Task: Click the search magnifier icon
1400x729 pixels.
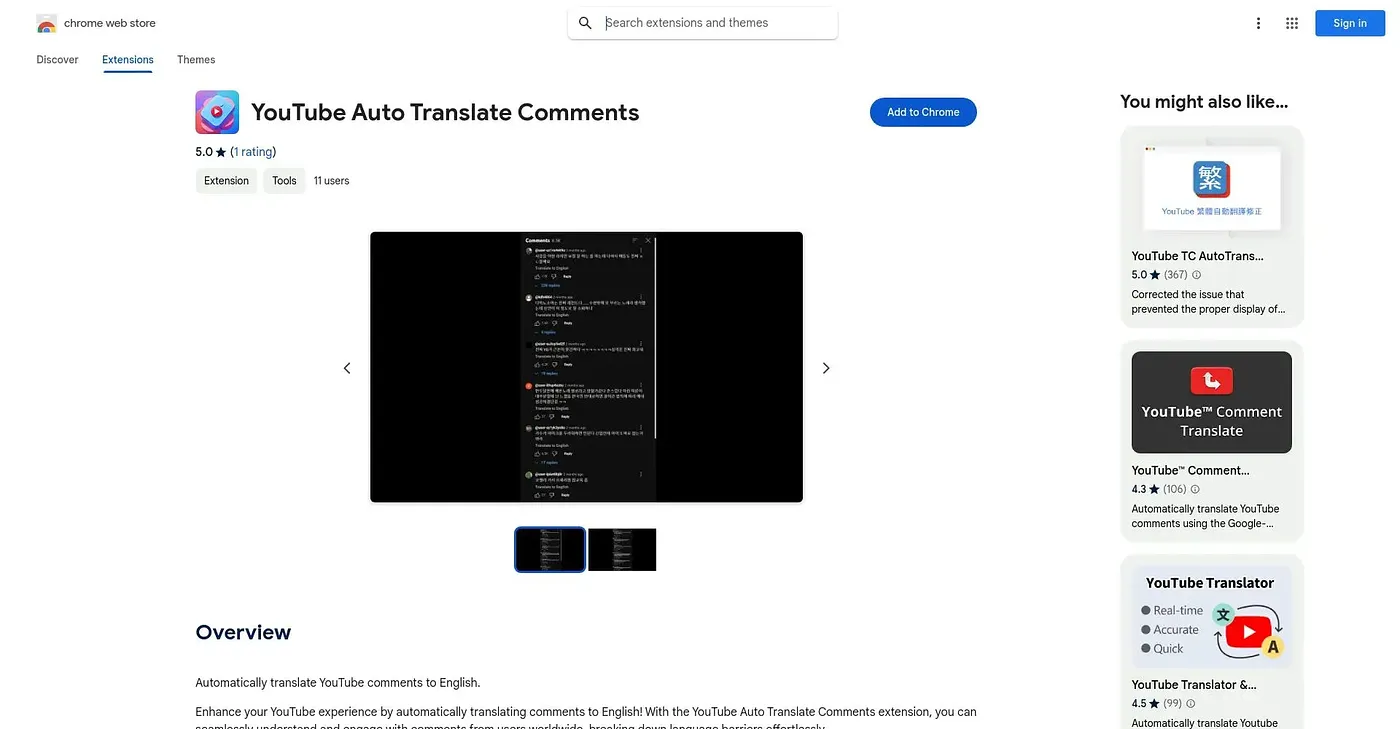Action: coord(586,23)
